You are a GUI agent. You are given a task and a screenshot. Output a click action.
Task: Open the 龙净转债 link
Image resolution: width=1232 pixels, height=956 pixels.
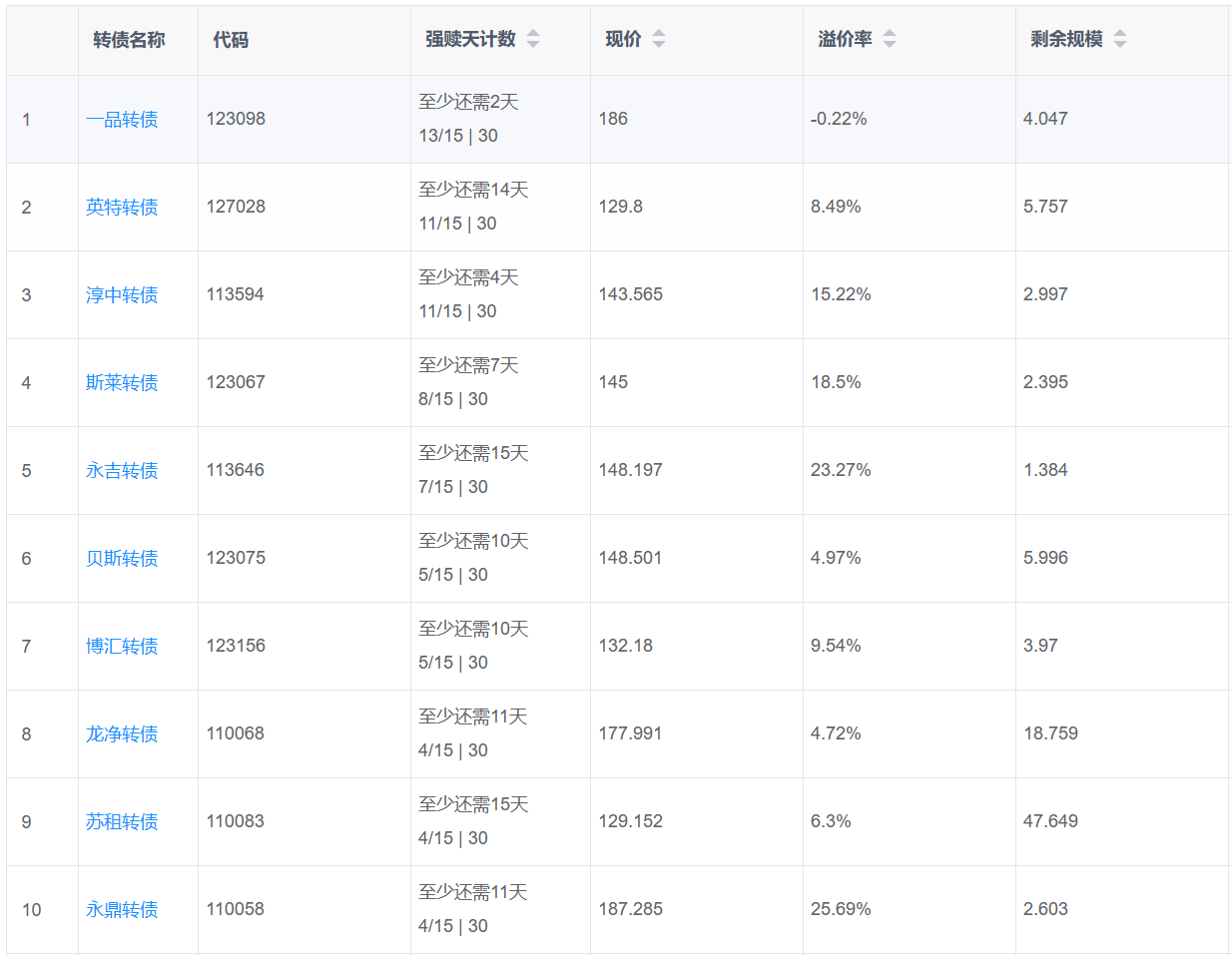point(122,734)
